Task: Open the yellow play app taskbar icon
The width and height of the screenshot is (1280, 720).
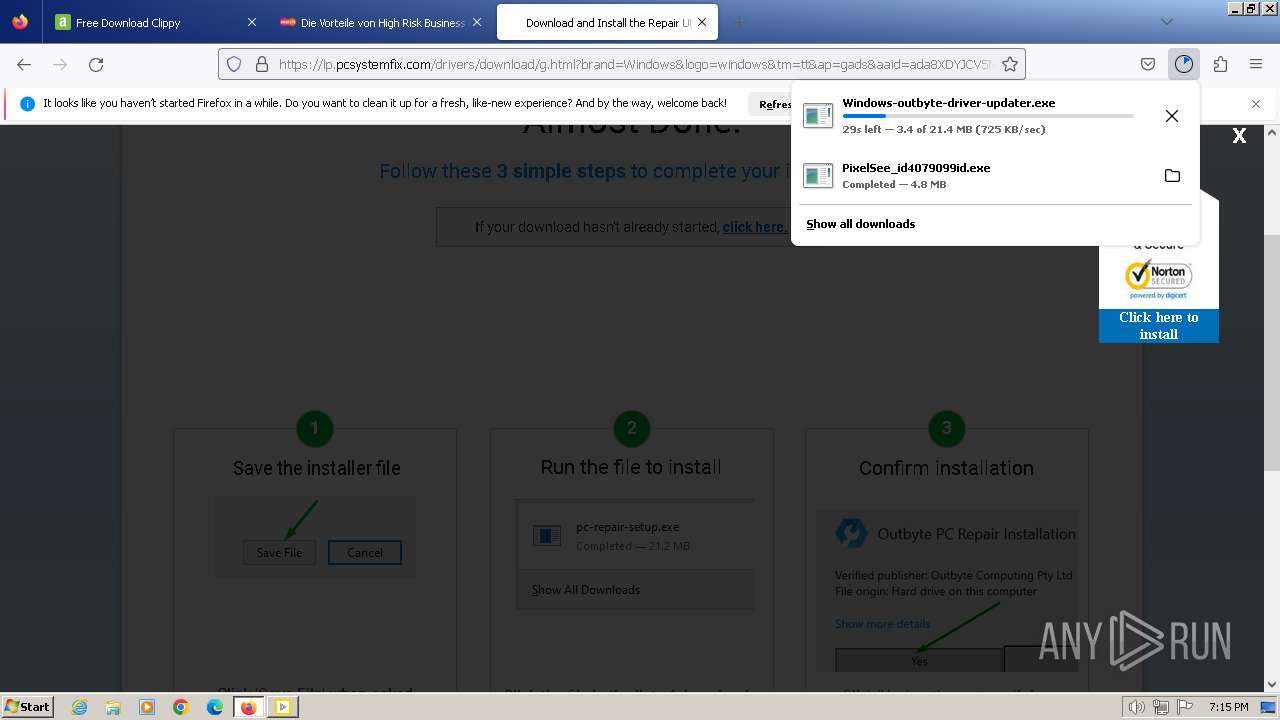Action: click(283, 707)
